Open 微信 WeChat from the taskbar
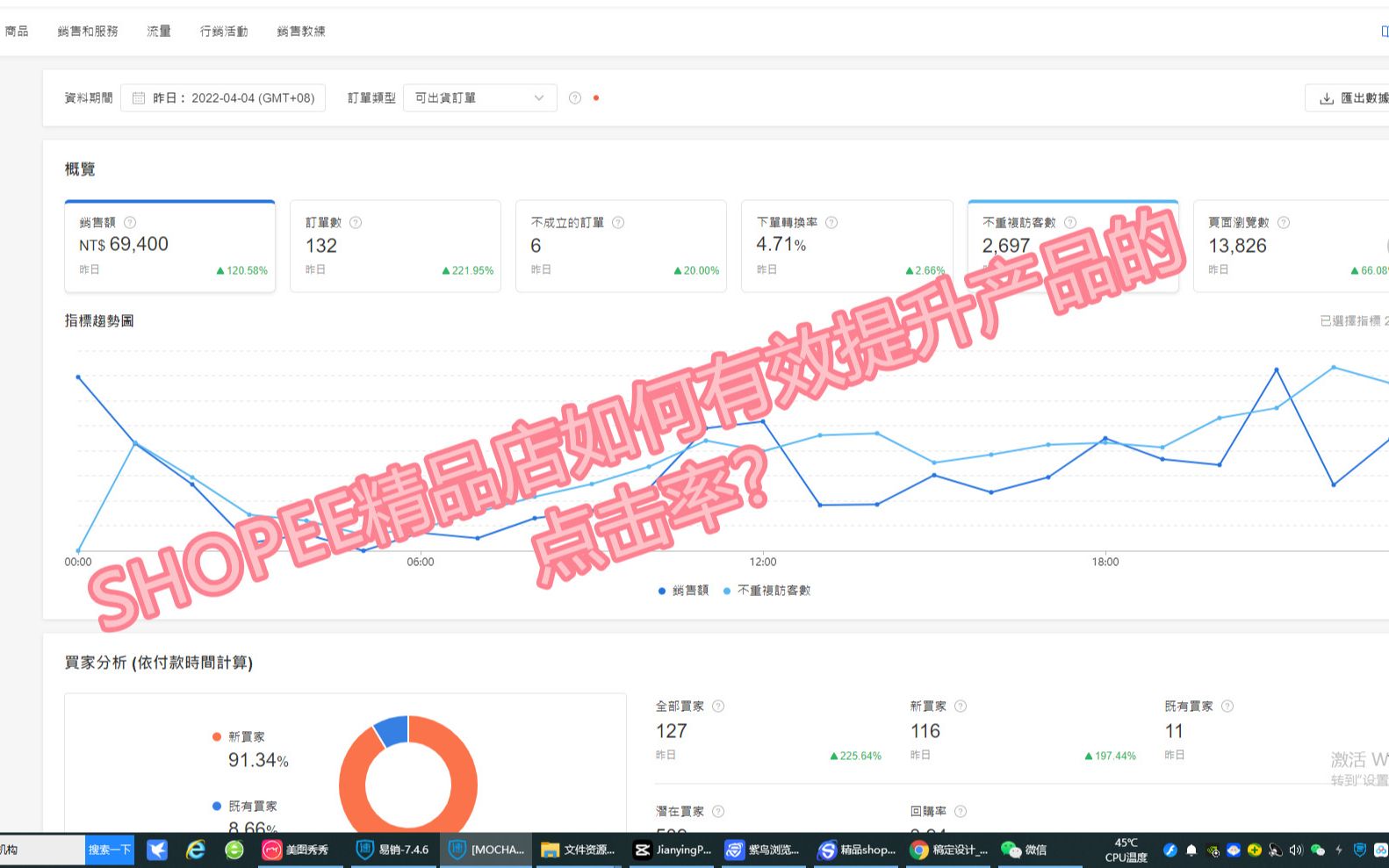The height and width of the screenshot is (868, 1389). click(1024, 850)
